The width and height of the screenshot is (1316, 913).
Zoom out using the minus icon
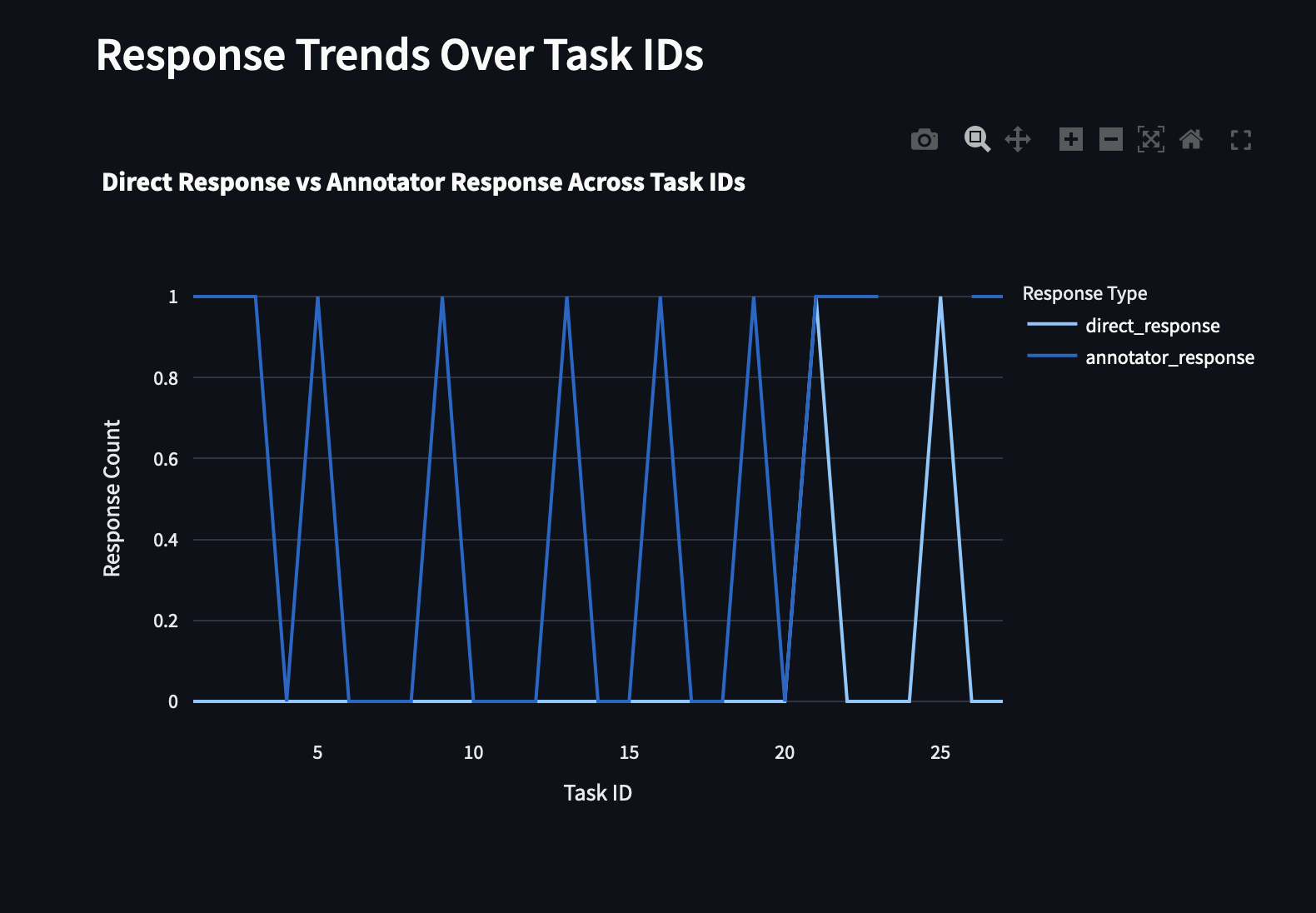click(x=1111, y=139)
